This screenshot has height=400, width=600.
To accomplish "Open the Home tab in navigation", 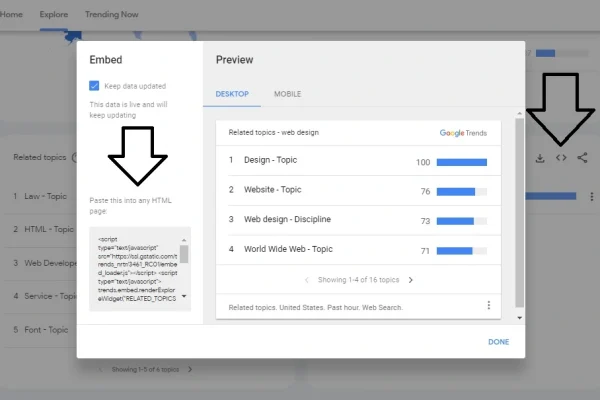I will 11,15.
